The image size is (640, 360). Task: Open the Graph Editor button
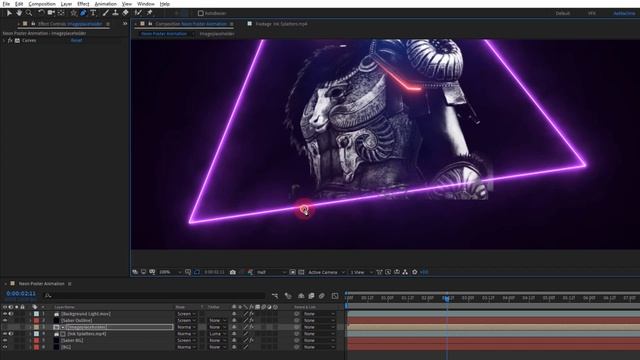point(335,296)
